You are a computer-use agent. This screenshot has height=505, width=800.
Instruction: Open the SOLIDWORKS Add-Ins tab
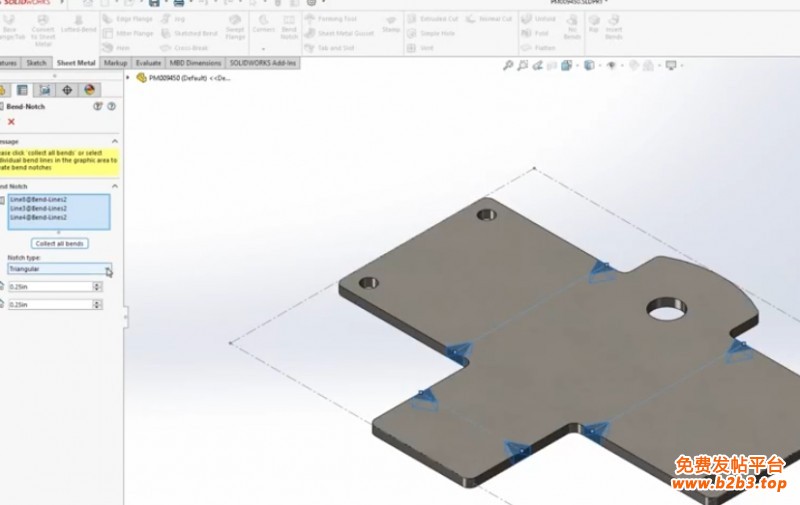pos(262,63)
